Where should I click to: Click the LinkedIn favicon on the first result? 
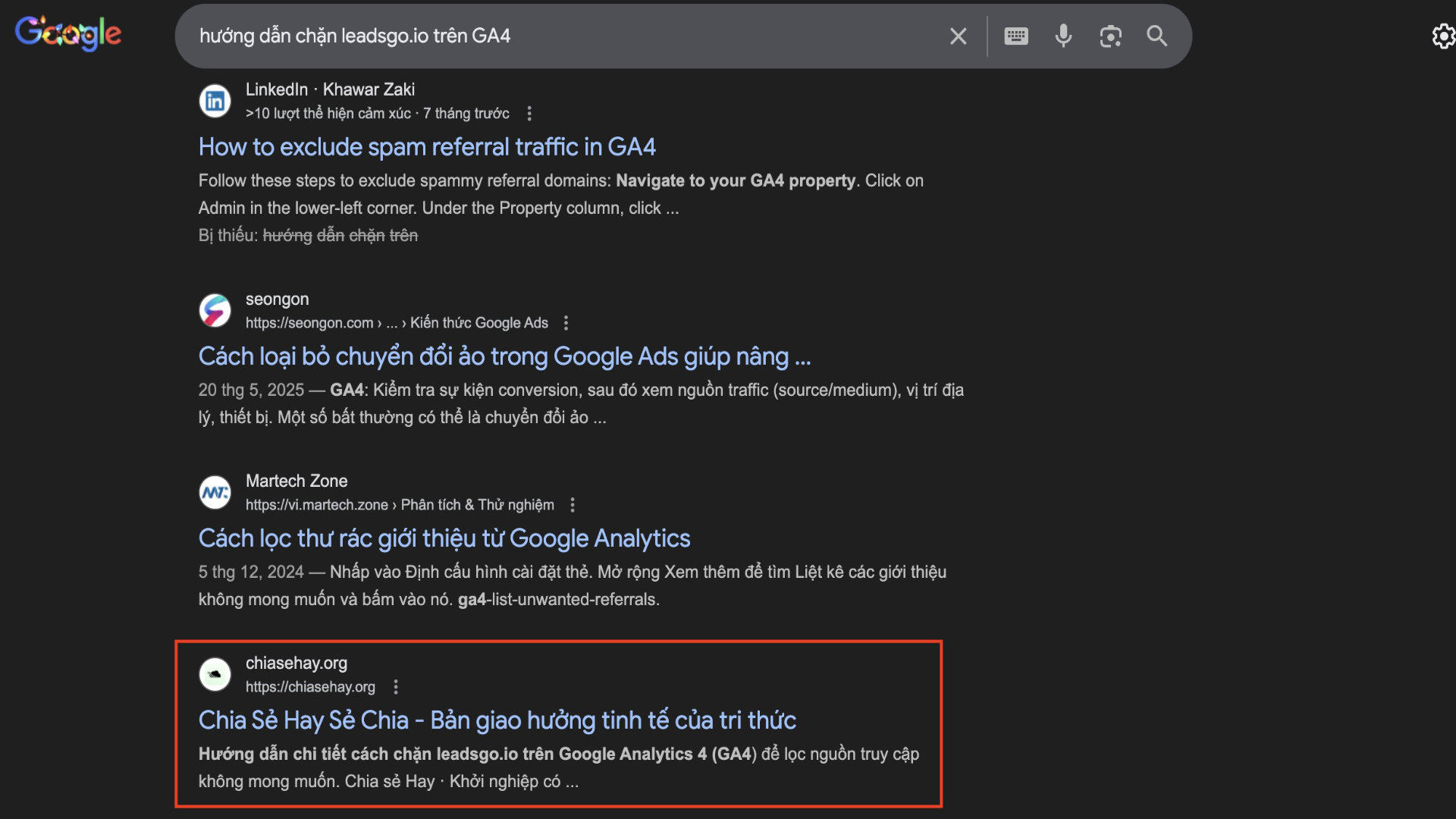point(215,101)
